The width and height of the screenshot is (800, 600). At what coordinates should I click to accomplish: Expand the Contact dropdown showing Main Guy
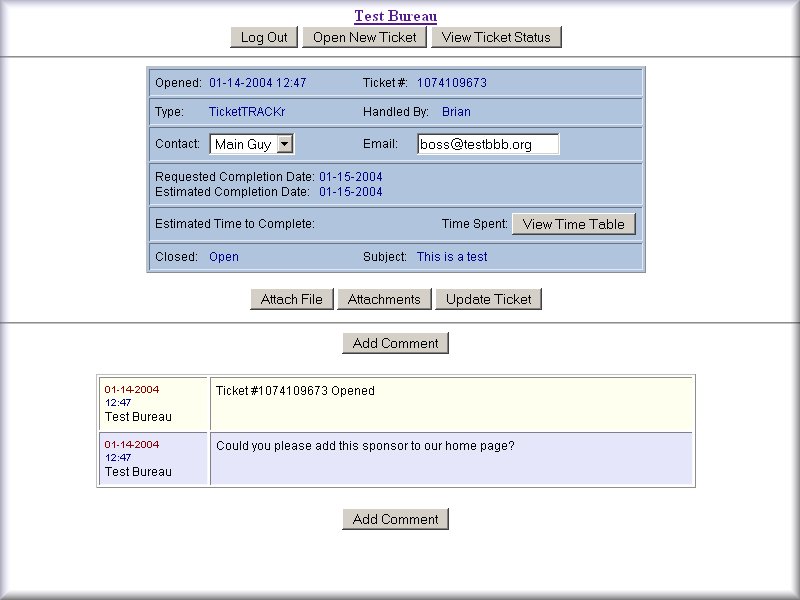click(x=284, y=144)
